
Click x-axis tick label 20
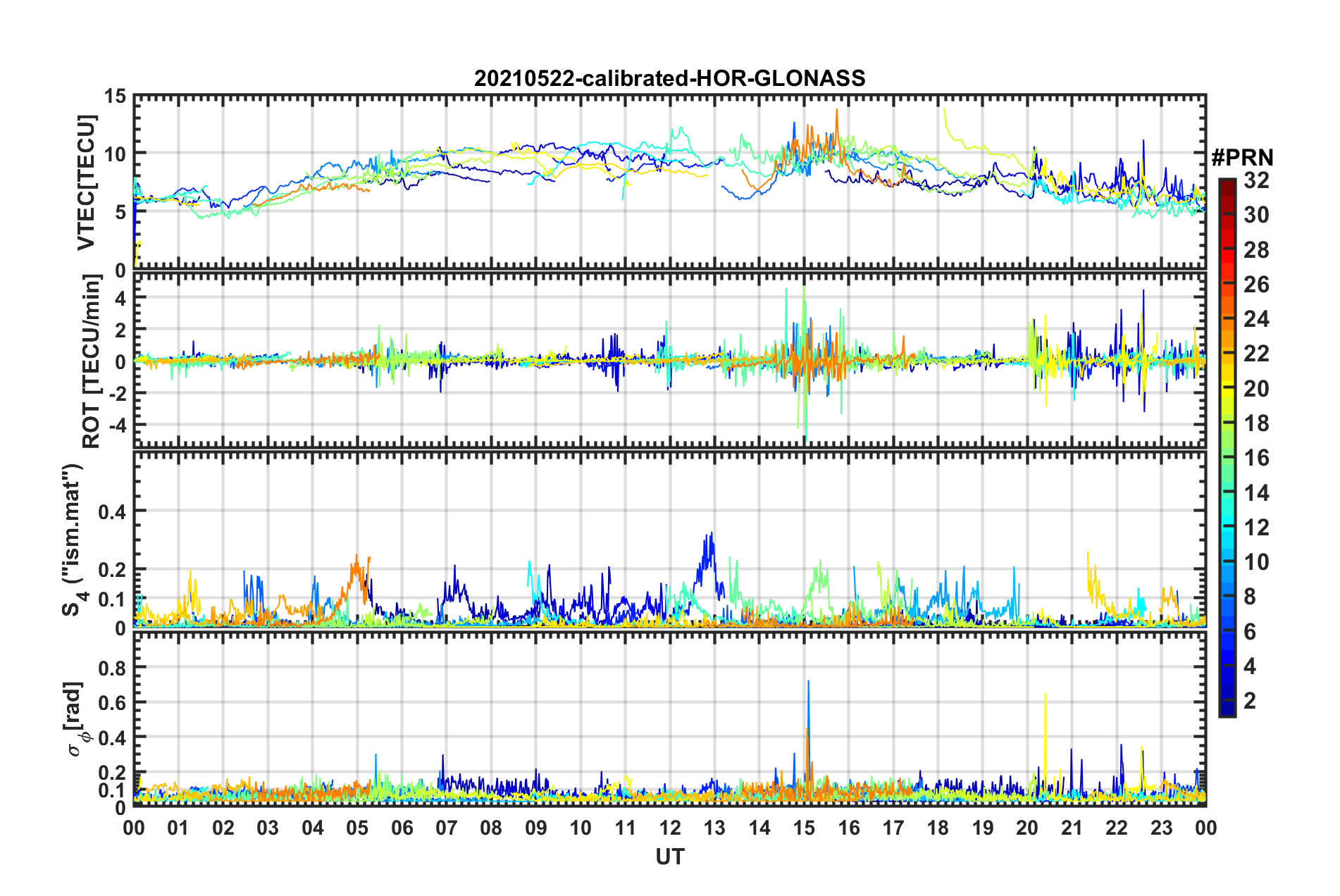coord(1027,828)
